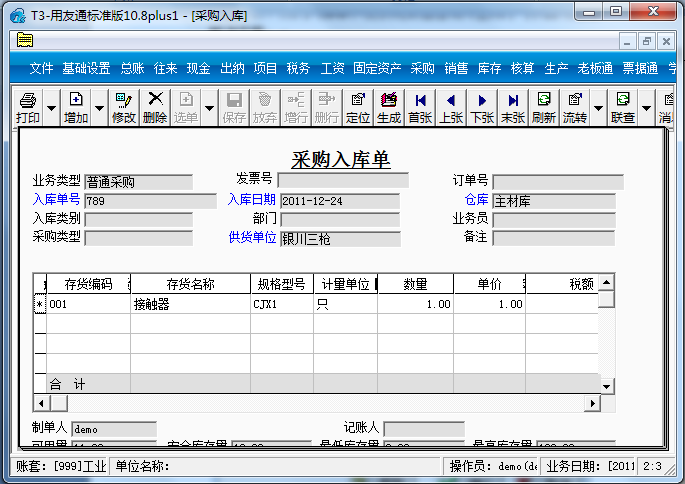Click the 流转 workflow icon
Viewport: 685px width, 484px height.
[x=575, y=108]
